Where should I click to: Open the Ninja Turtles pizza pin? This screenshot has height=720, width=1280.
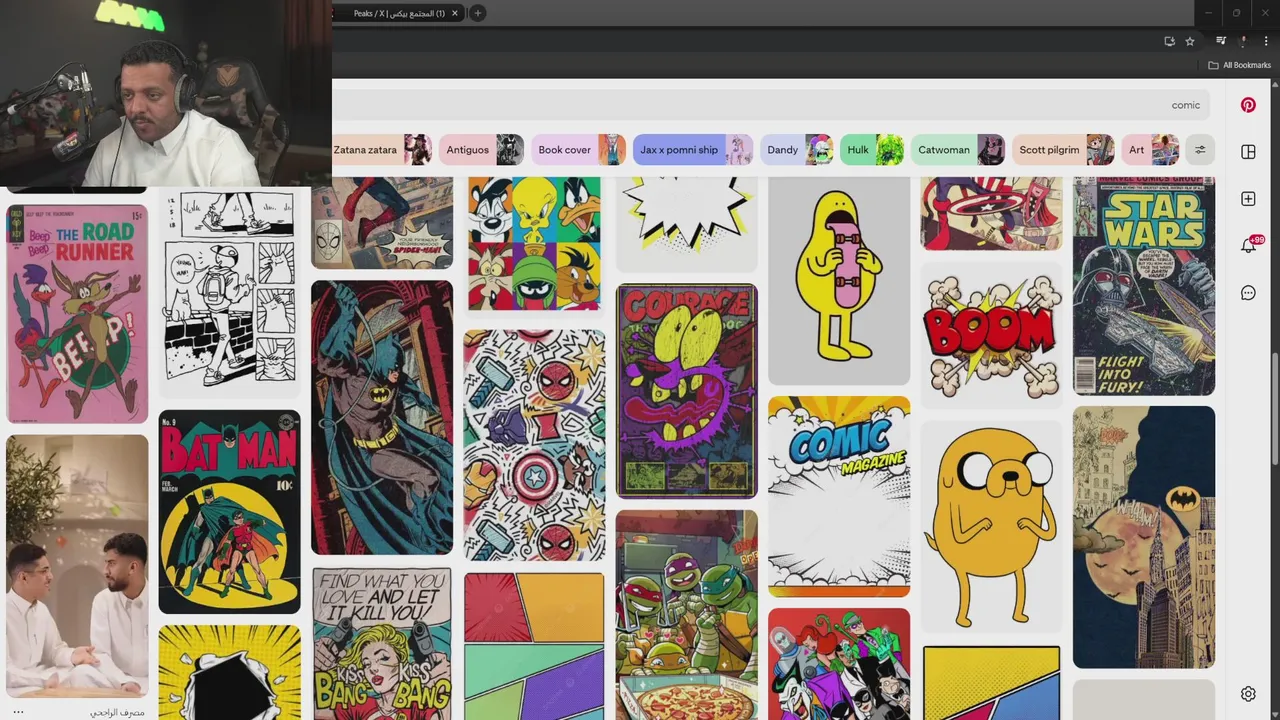click(687, 615)
